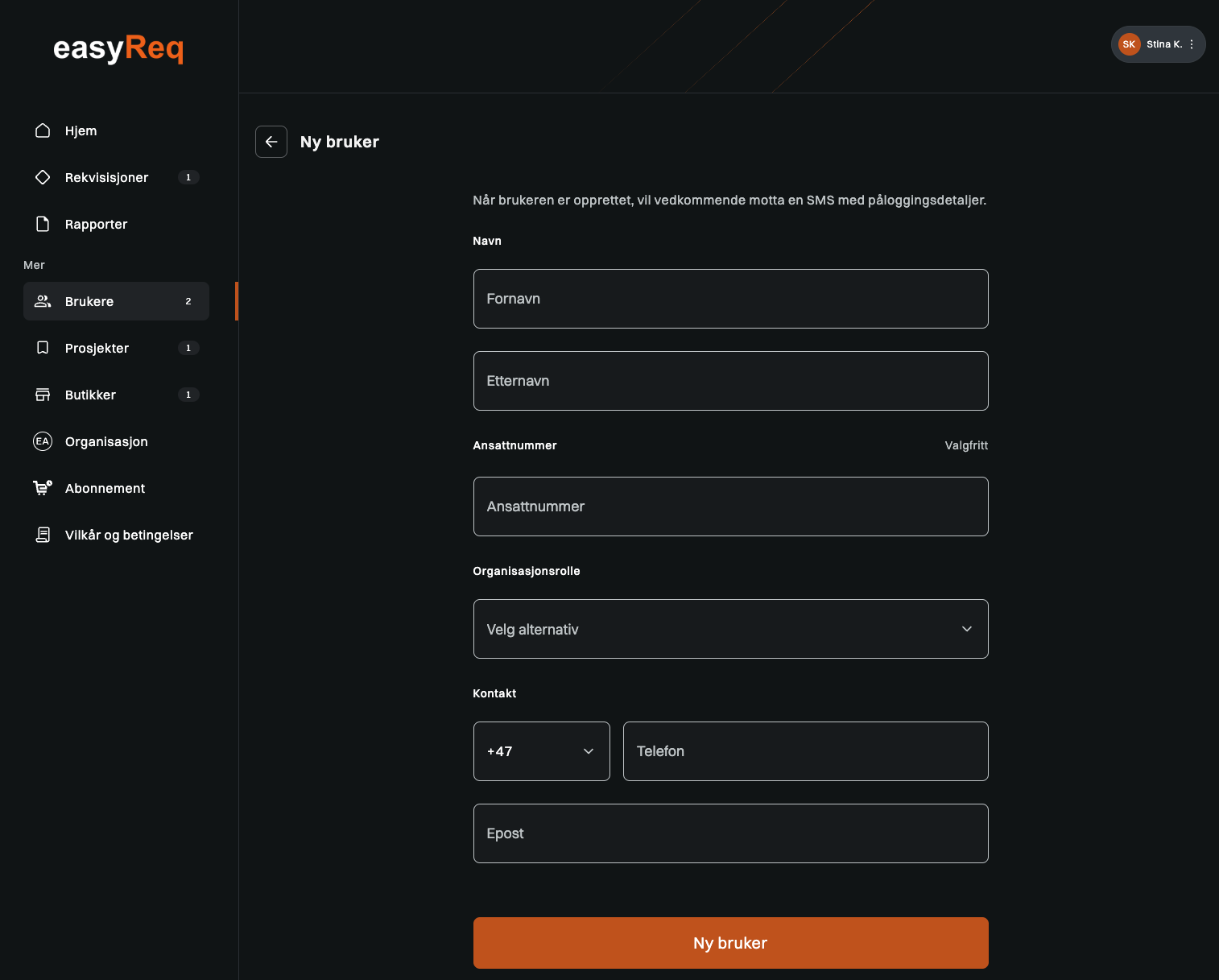
Task: Submit with the orange Ny bruker button
Action: [731, 943]
